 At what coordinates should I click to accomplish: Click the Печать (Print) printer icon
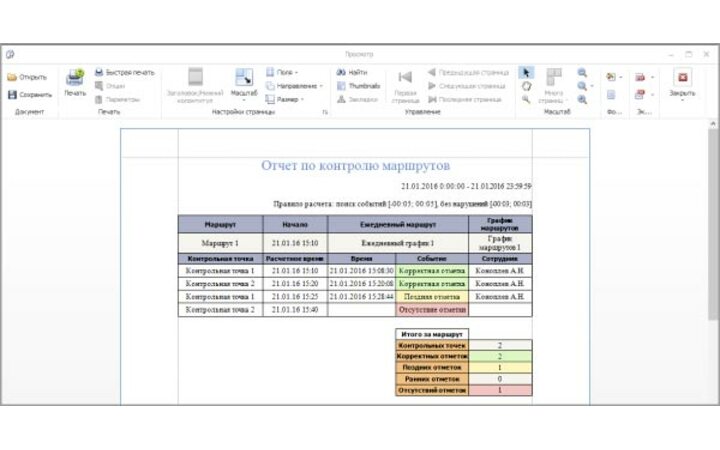point(75,78)
